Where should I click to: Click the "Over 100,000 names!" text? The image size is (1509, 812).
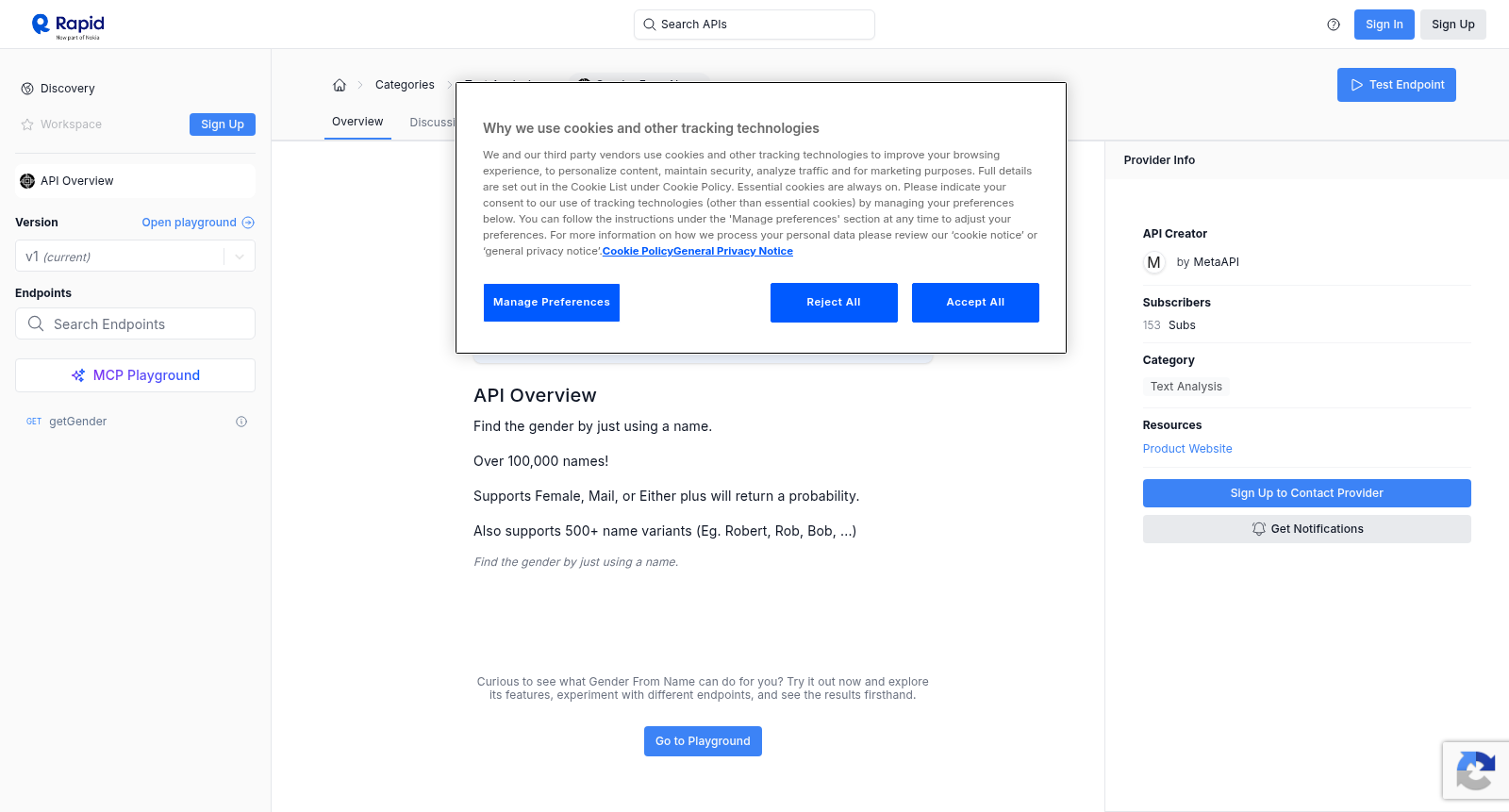541,461
